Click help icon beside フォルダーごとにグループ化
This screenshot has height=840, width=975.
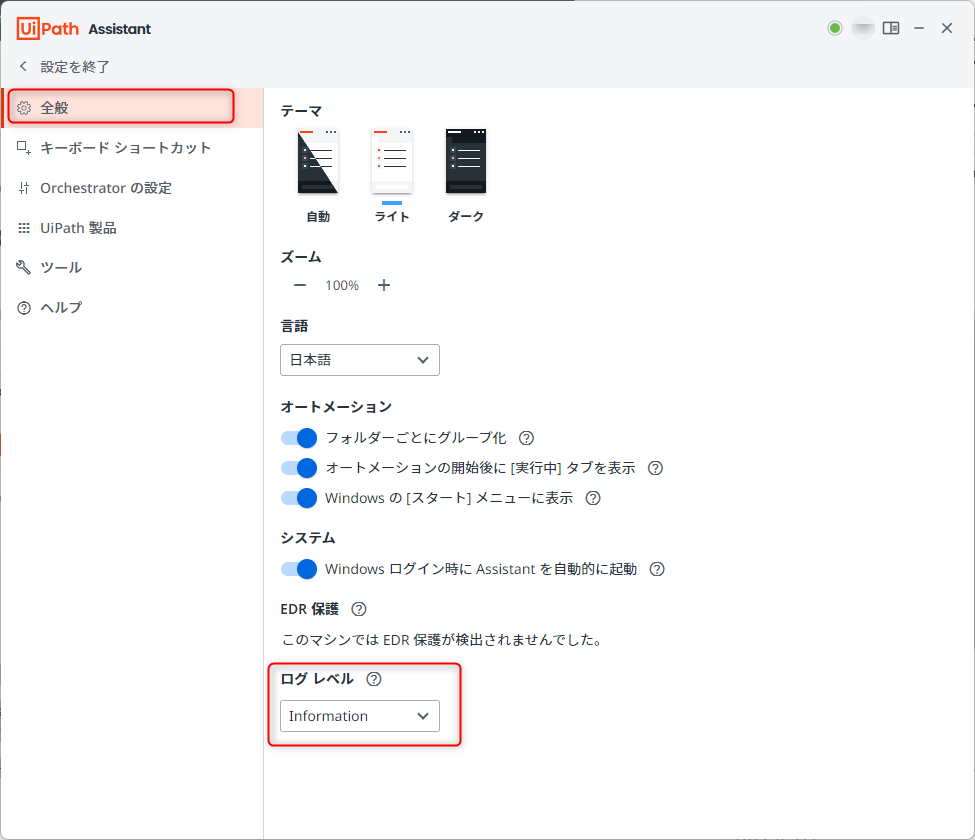[526, 438]
